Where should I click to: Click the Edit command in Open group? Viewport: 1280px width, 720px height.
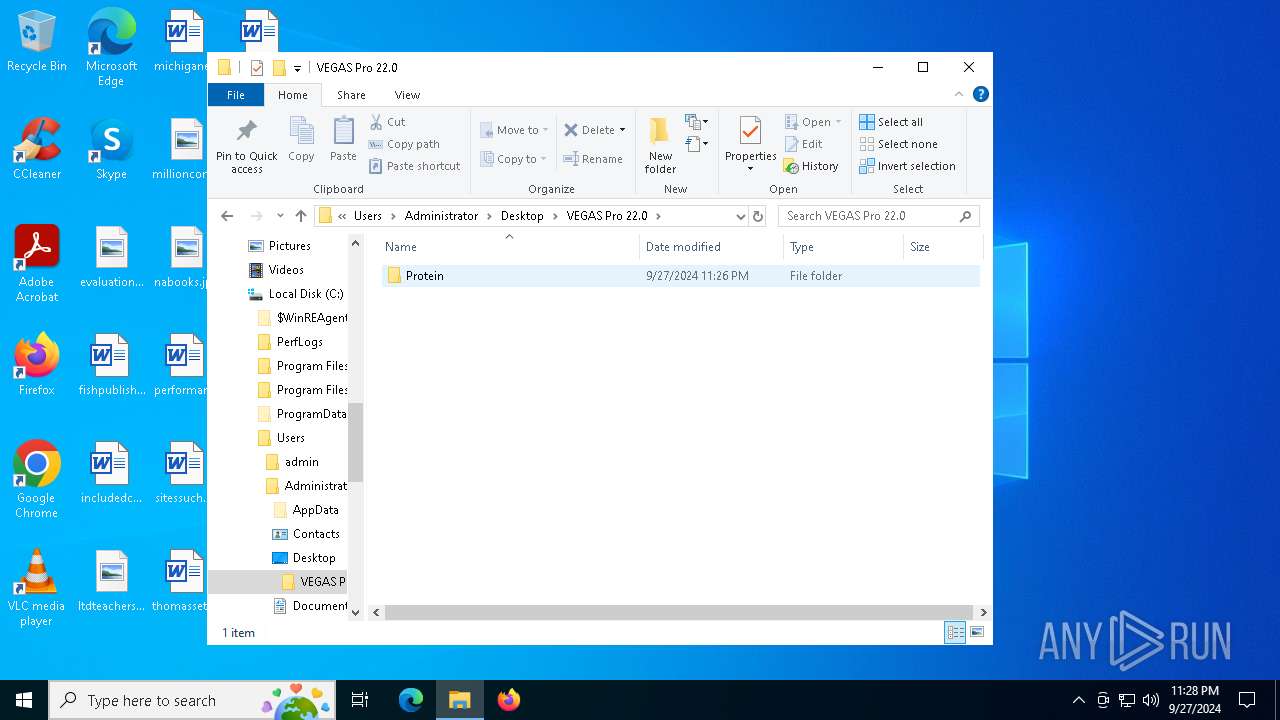point(803,144)
